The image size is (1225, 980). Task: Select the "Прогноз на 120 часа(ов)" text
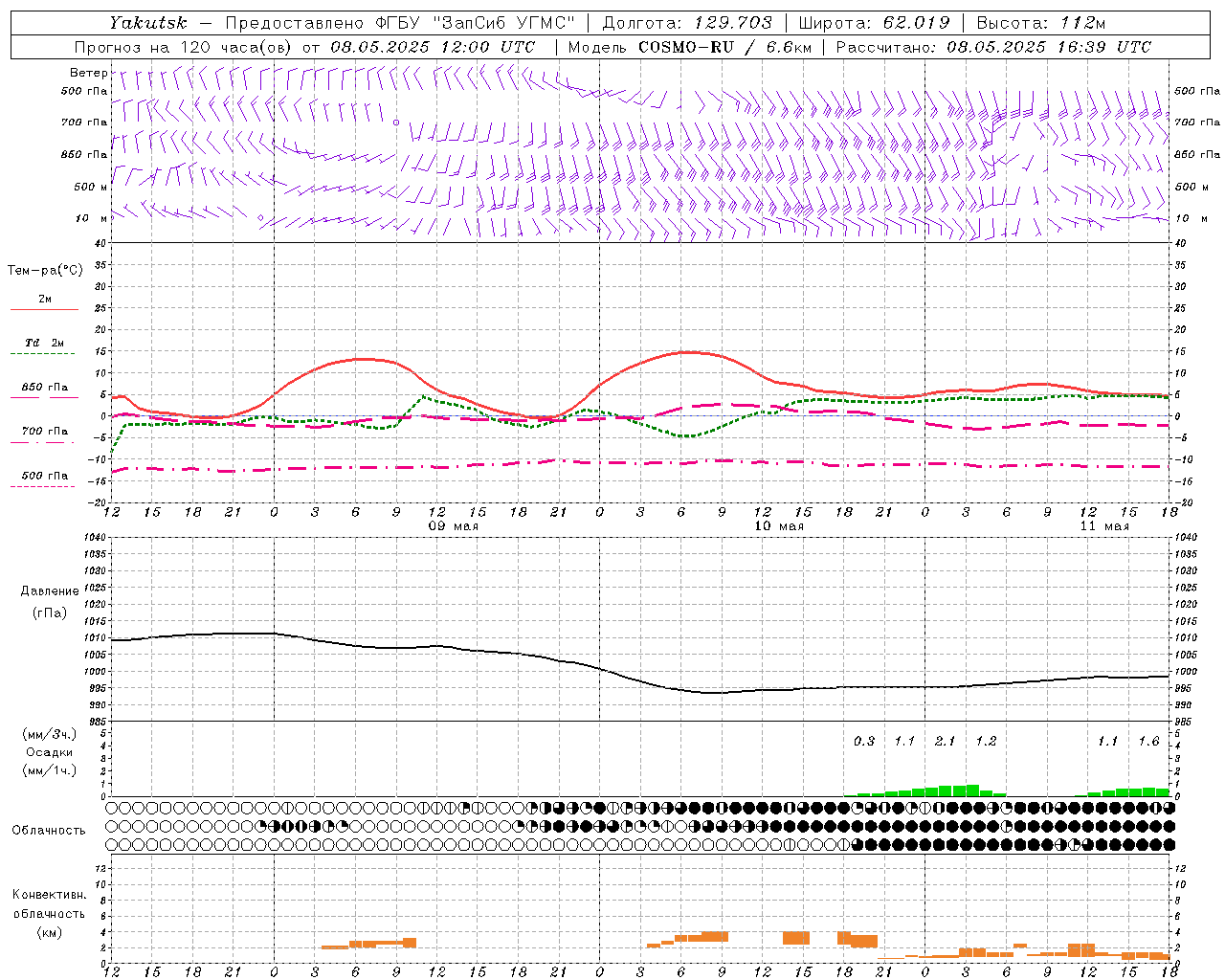click(x=184, y=47)
